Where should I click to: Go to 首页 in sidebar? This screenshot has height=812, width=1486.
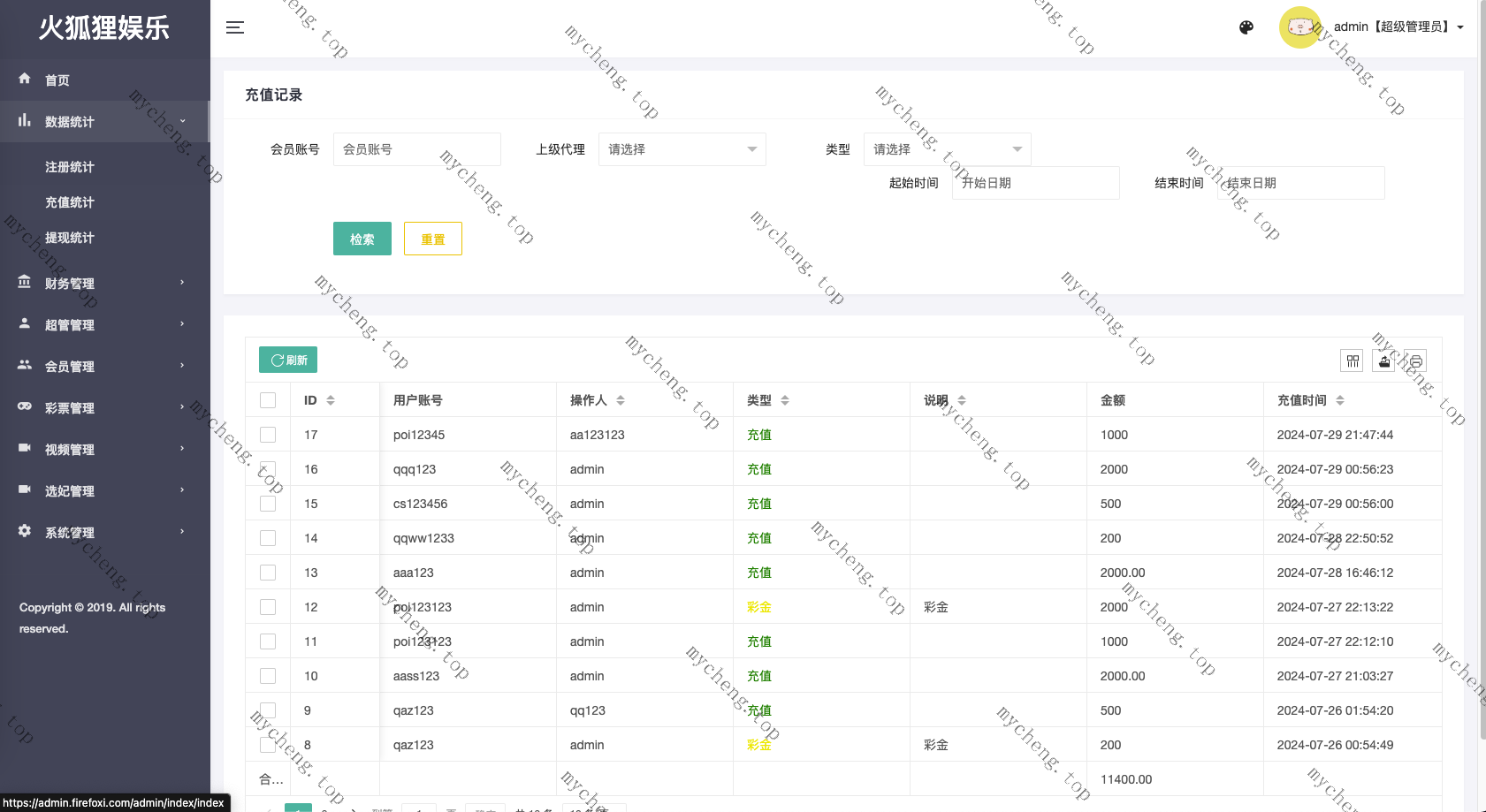57,80
